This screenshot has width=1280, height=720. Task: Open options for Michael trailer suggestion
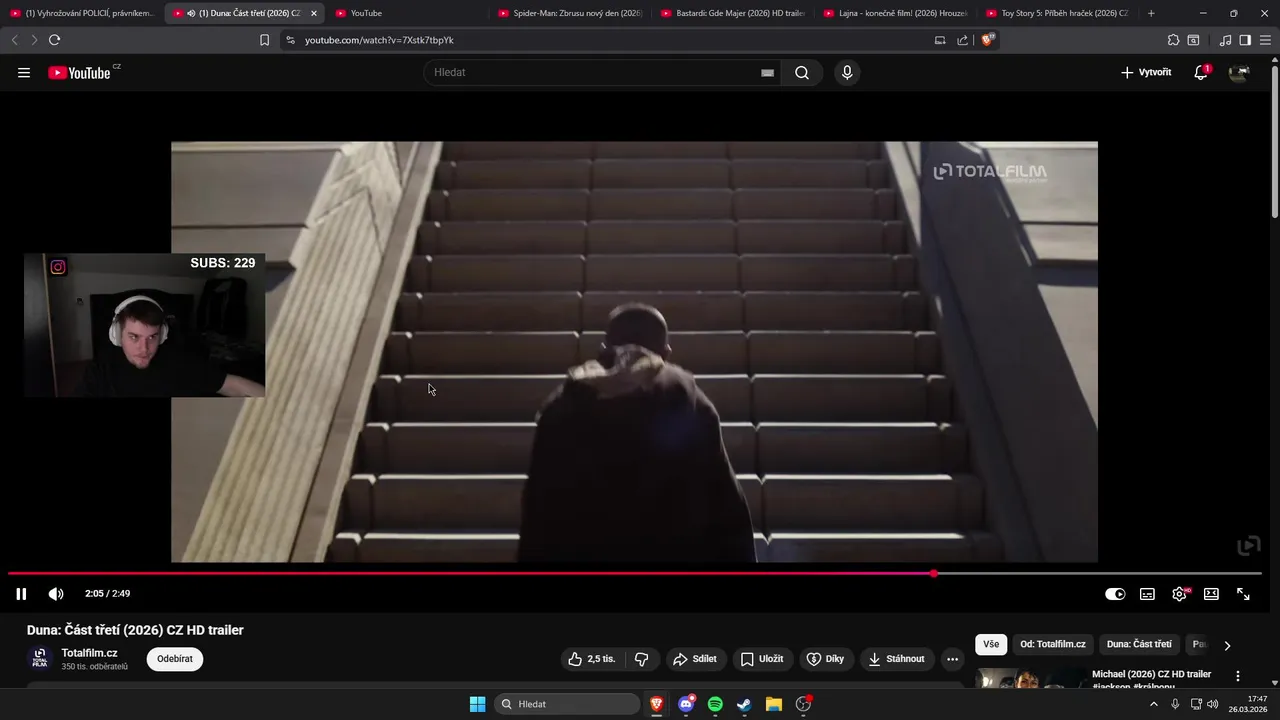[x=1238, y=676]
